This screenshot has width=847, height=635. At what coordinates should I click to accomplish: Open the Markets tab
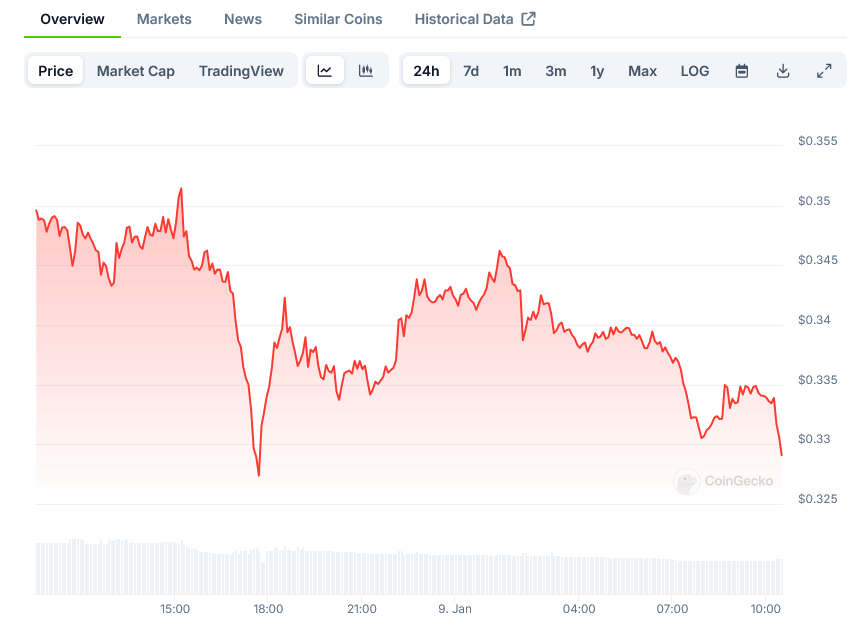click(164, 19)
